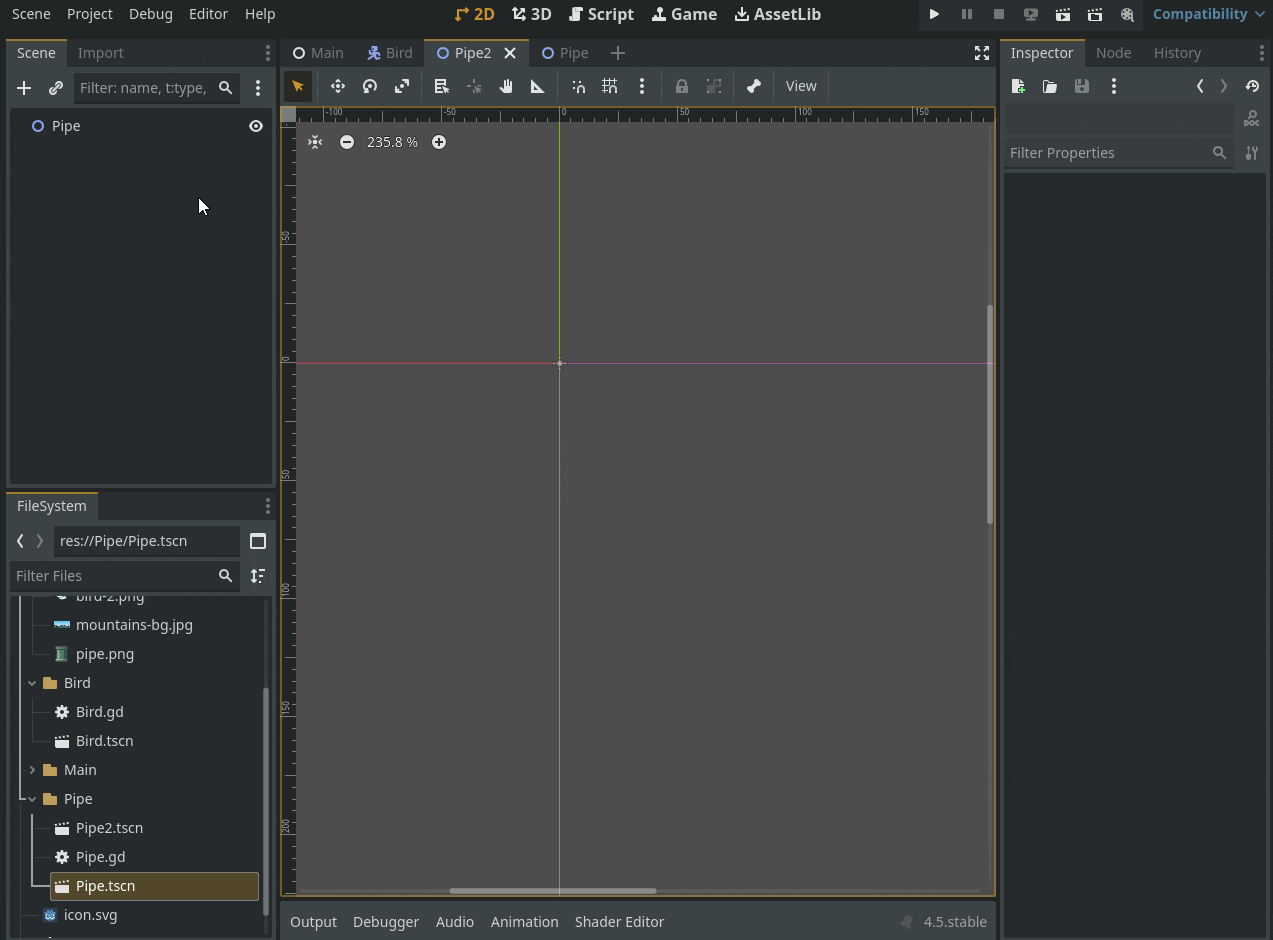Click the Filter Properties search field
Screen dimensions: 1273x940
(x=1105, y=153)
